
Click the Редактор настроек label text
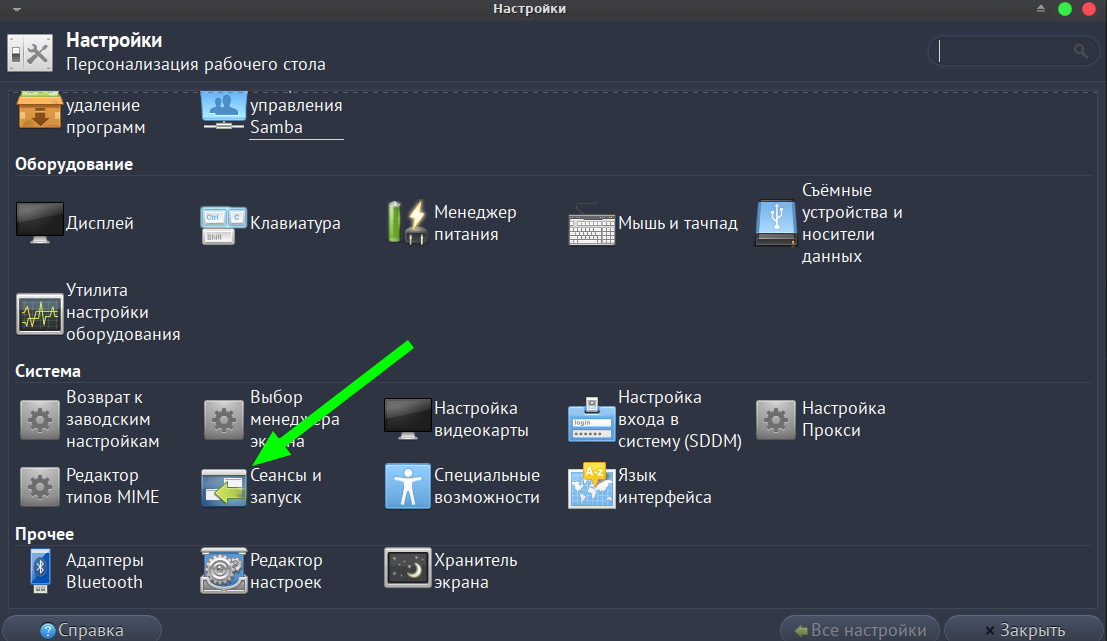pyautogui.click(x=286, y=571)
